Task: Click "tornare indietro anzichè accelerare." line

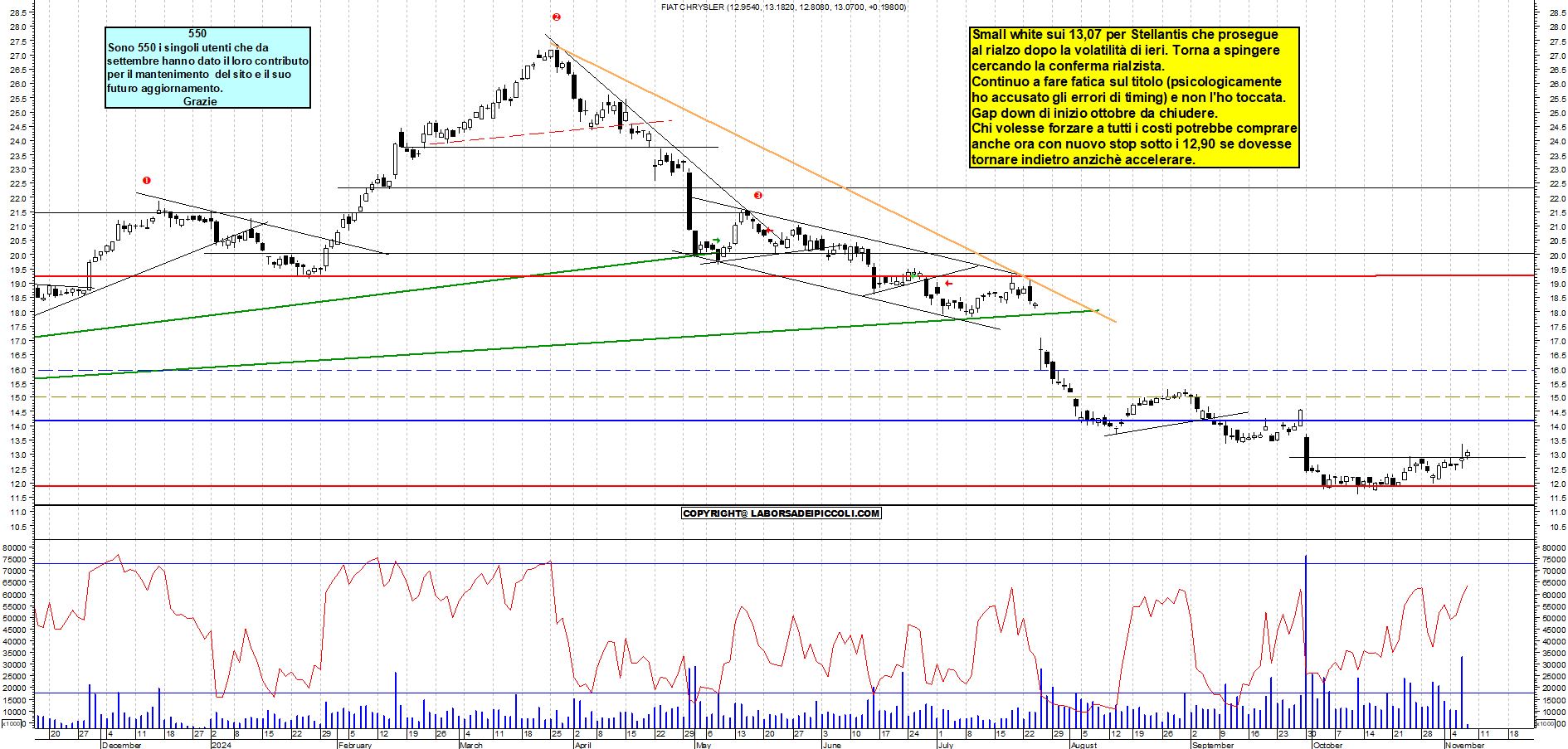Action: coord(1083,159)
